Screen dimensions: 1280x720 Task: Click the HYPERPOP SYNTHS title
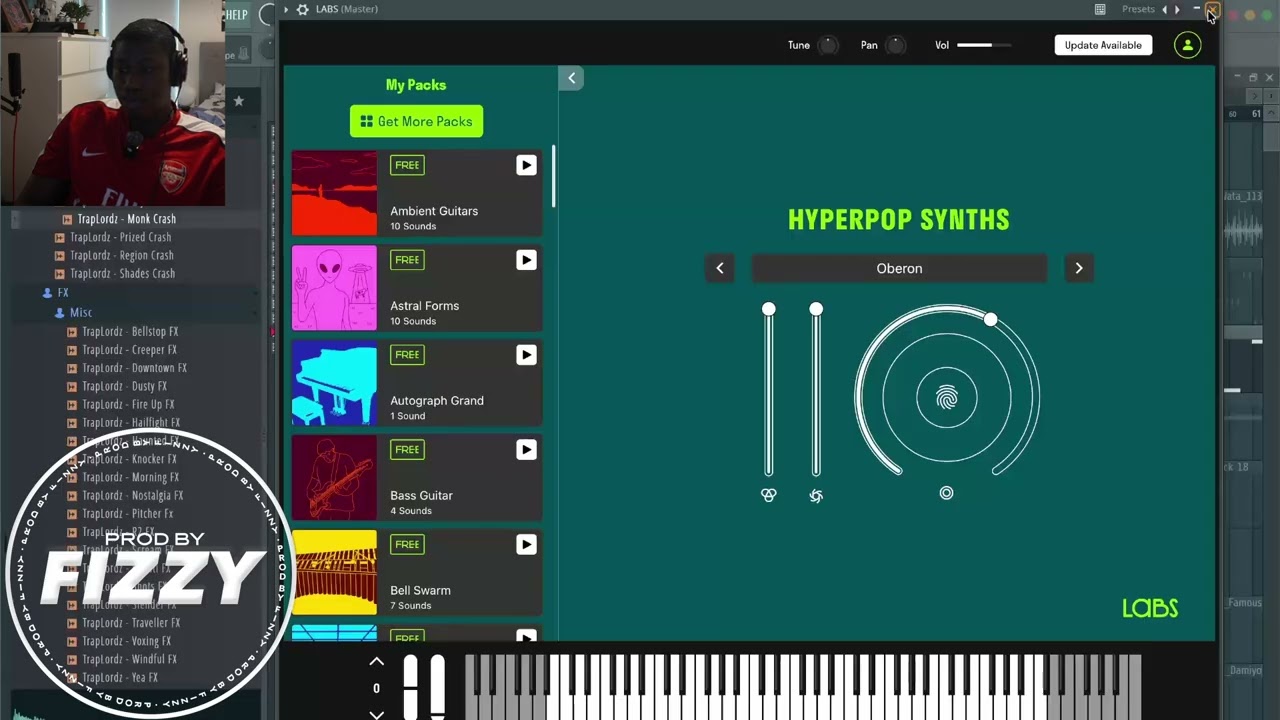tap(899, 220)
